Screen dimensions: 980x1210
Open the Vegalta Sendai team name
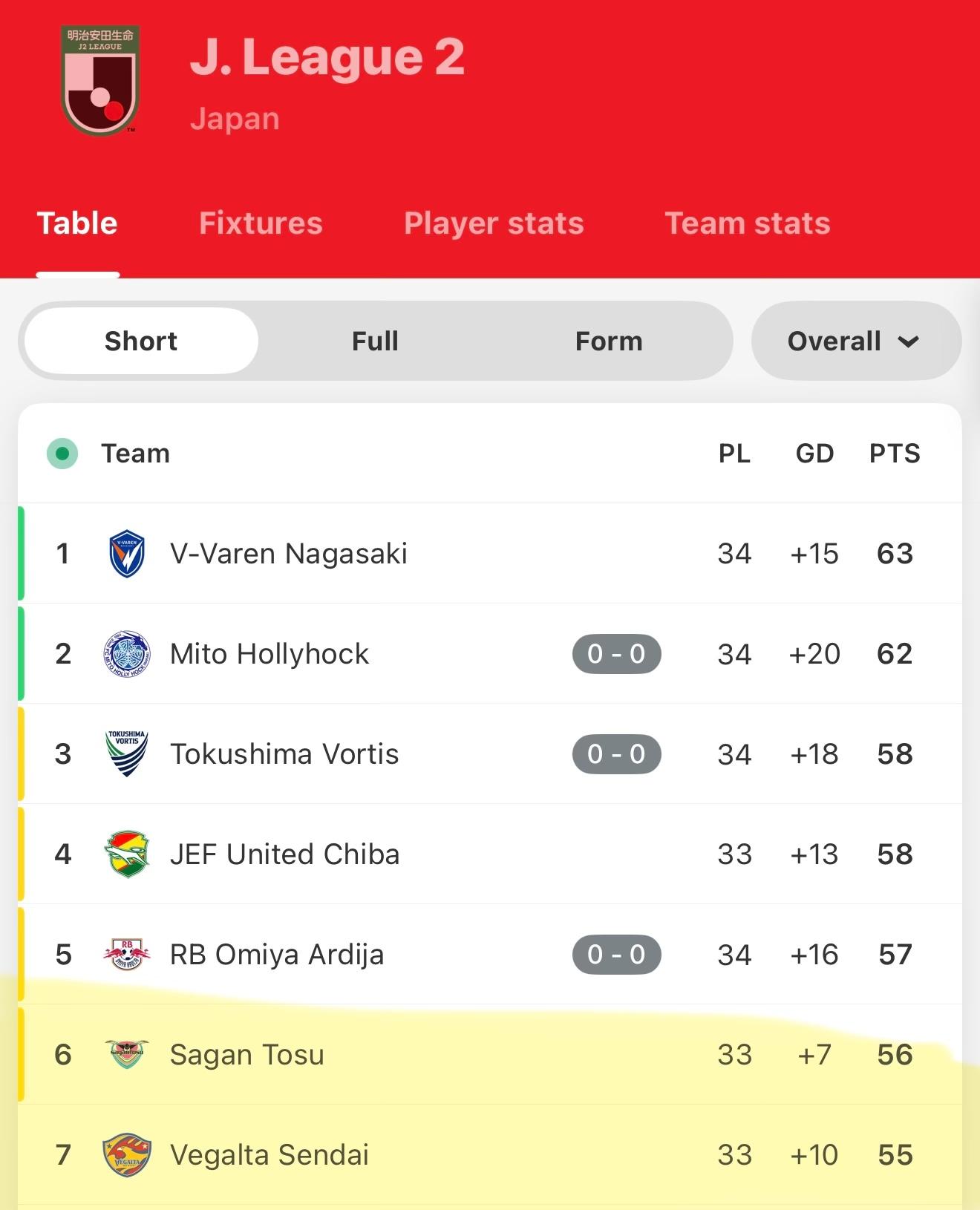[x=269, y=1155]
